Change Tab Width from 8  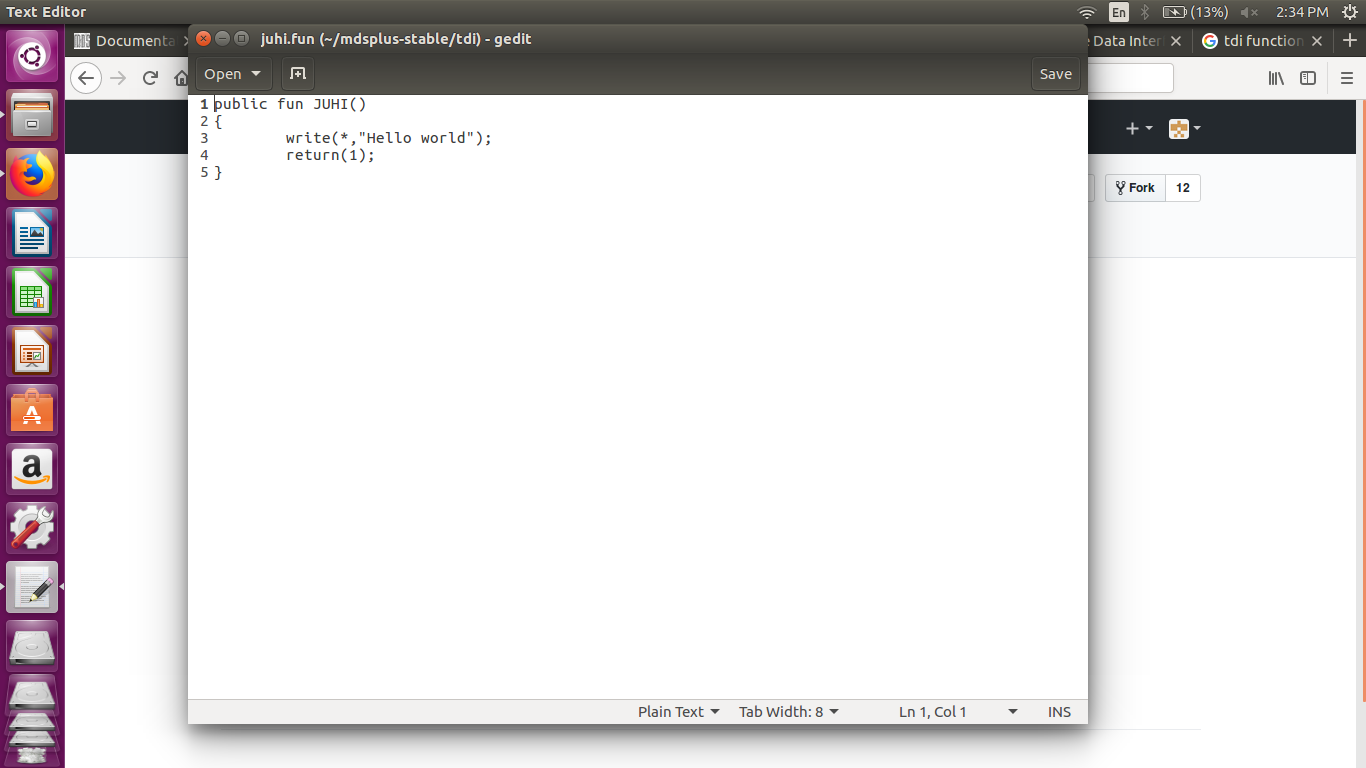pyautogui.click(x=788, y=711)
